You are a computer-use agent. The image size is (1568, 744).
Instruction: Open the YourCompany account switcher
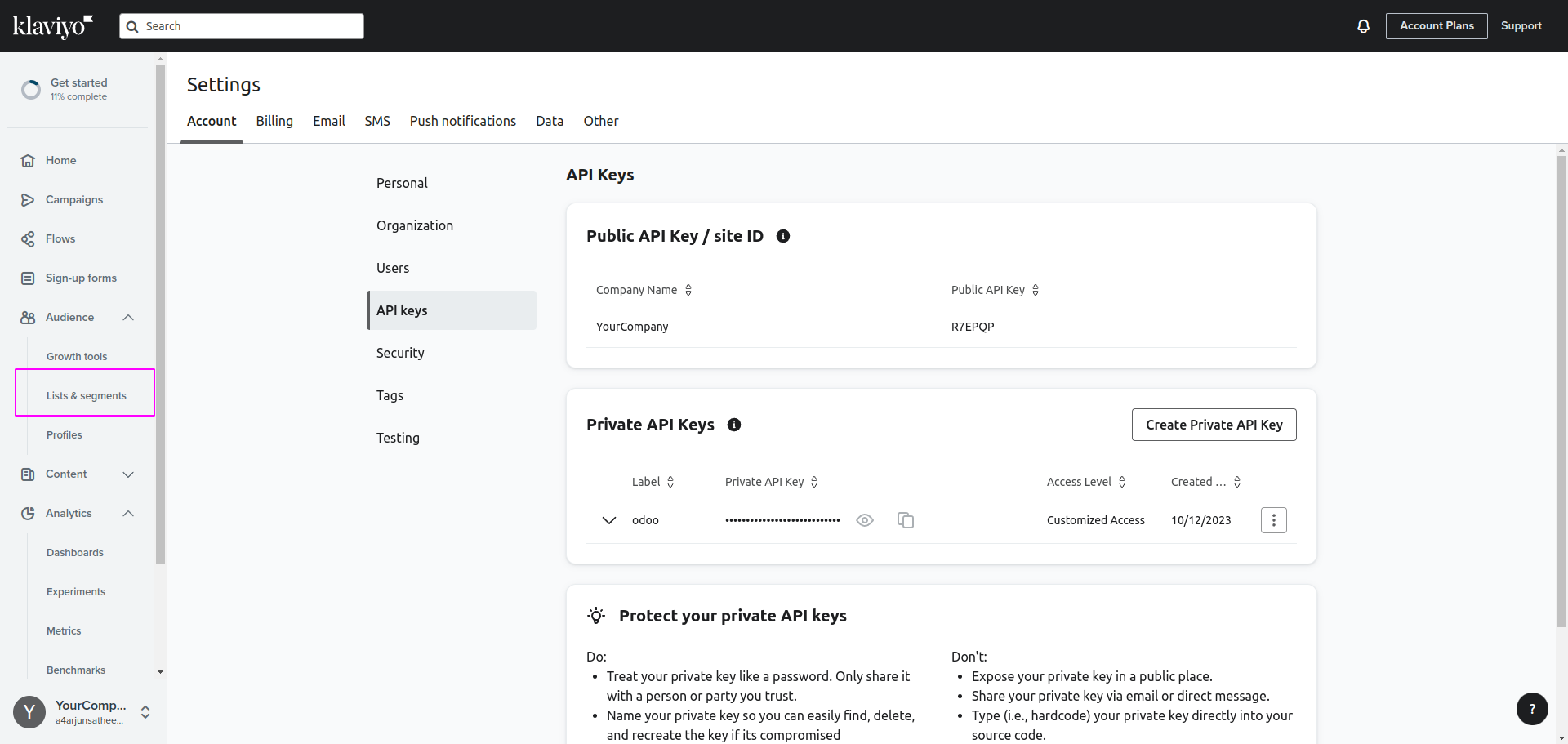pyautogui.click(x=145, y=712)
